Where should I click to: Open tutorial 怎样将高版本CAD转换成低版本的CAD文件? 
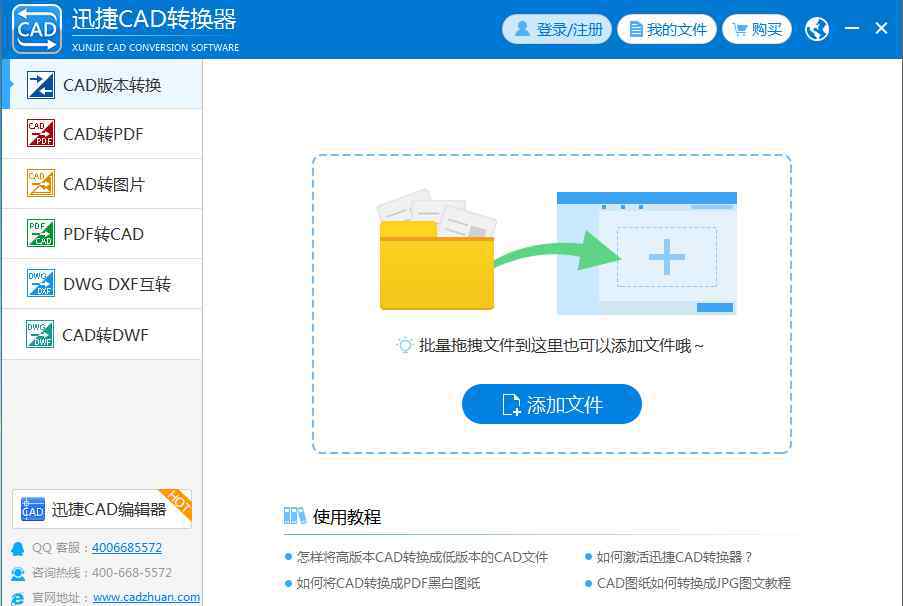[422, 557]
